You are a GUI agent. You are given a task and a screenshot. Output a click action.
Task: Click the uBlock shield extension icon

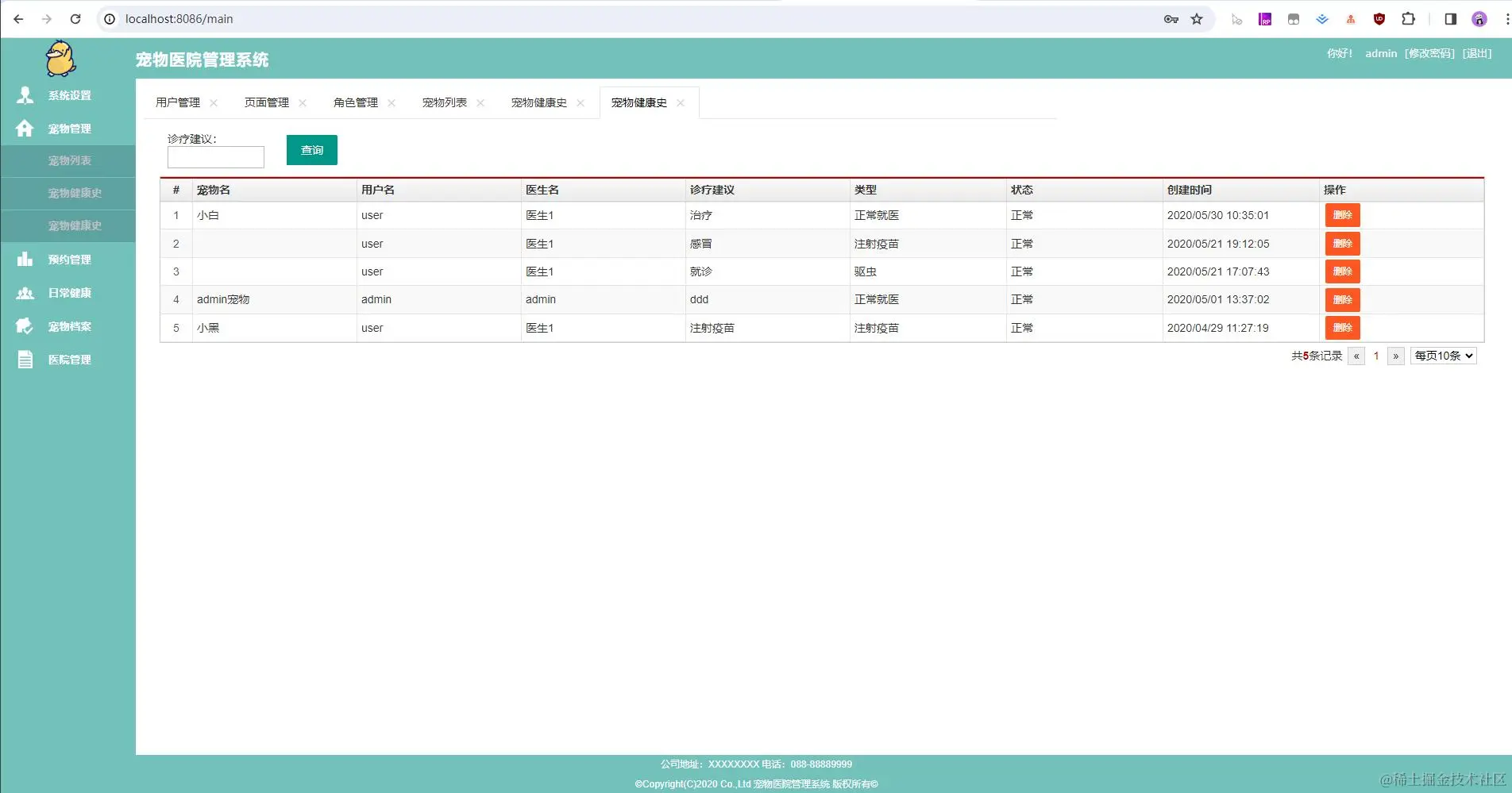tap(1379, 19)
